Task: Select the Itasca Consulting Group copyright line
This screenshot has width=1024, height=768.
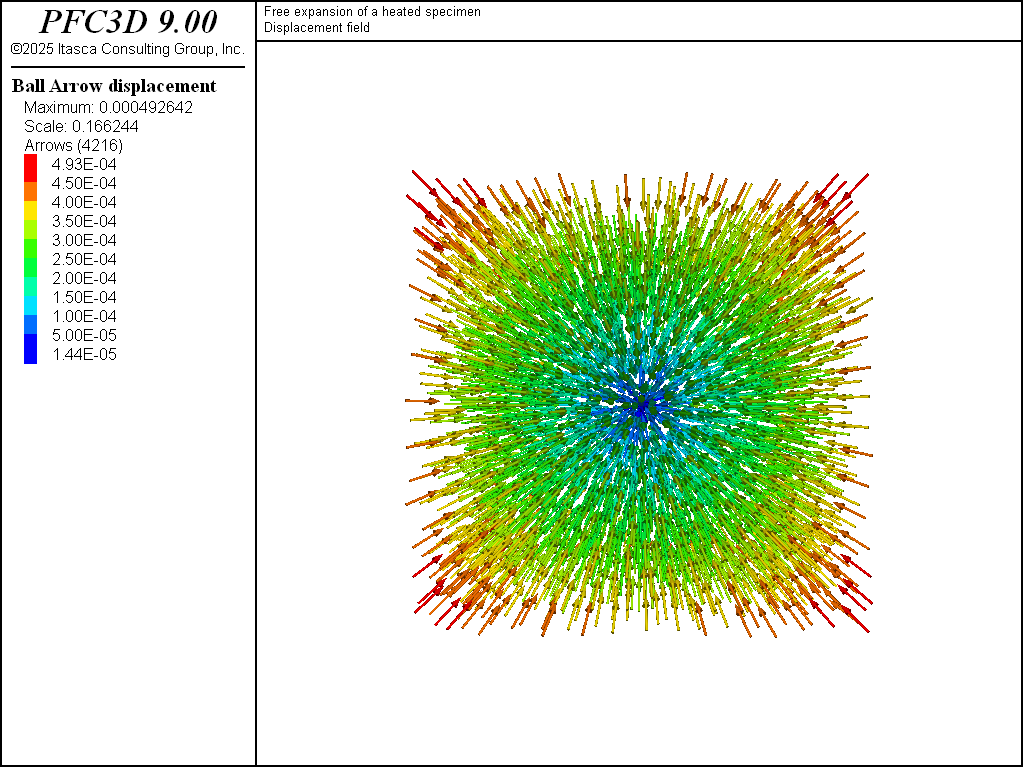Action: tap(128, 49)
